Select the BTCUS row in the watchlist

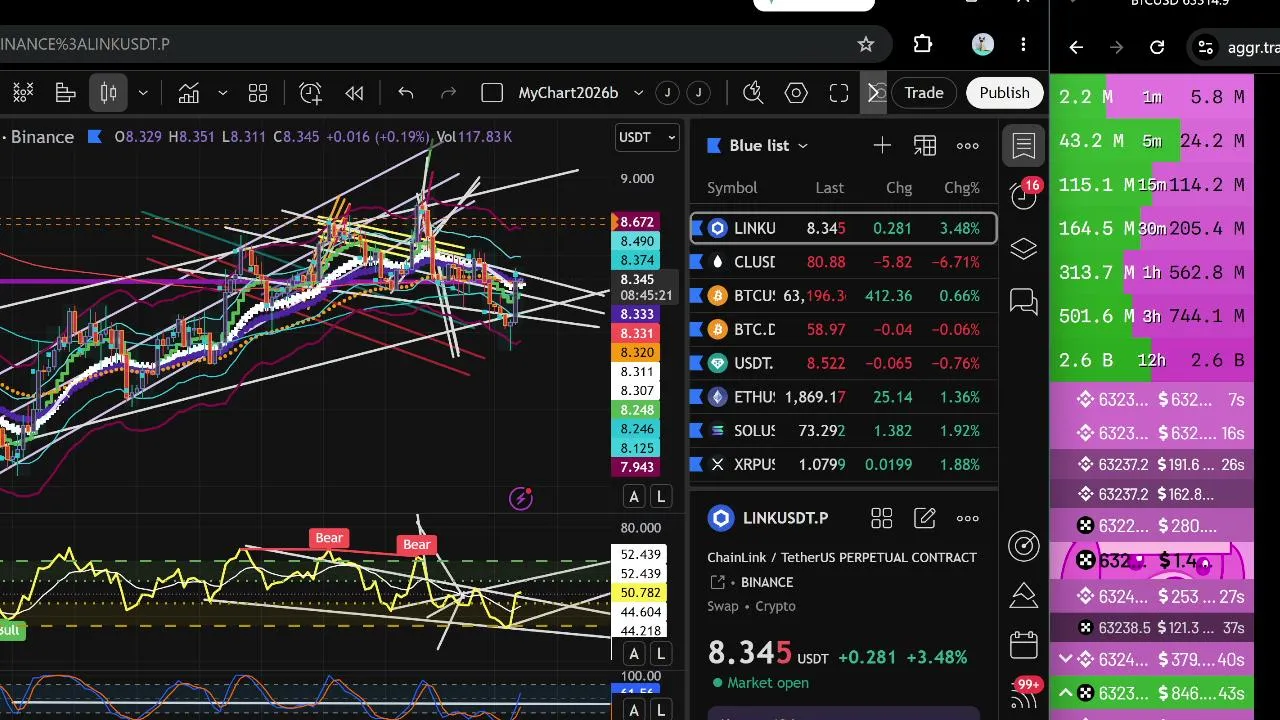(x=844, y=296)
